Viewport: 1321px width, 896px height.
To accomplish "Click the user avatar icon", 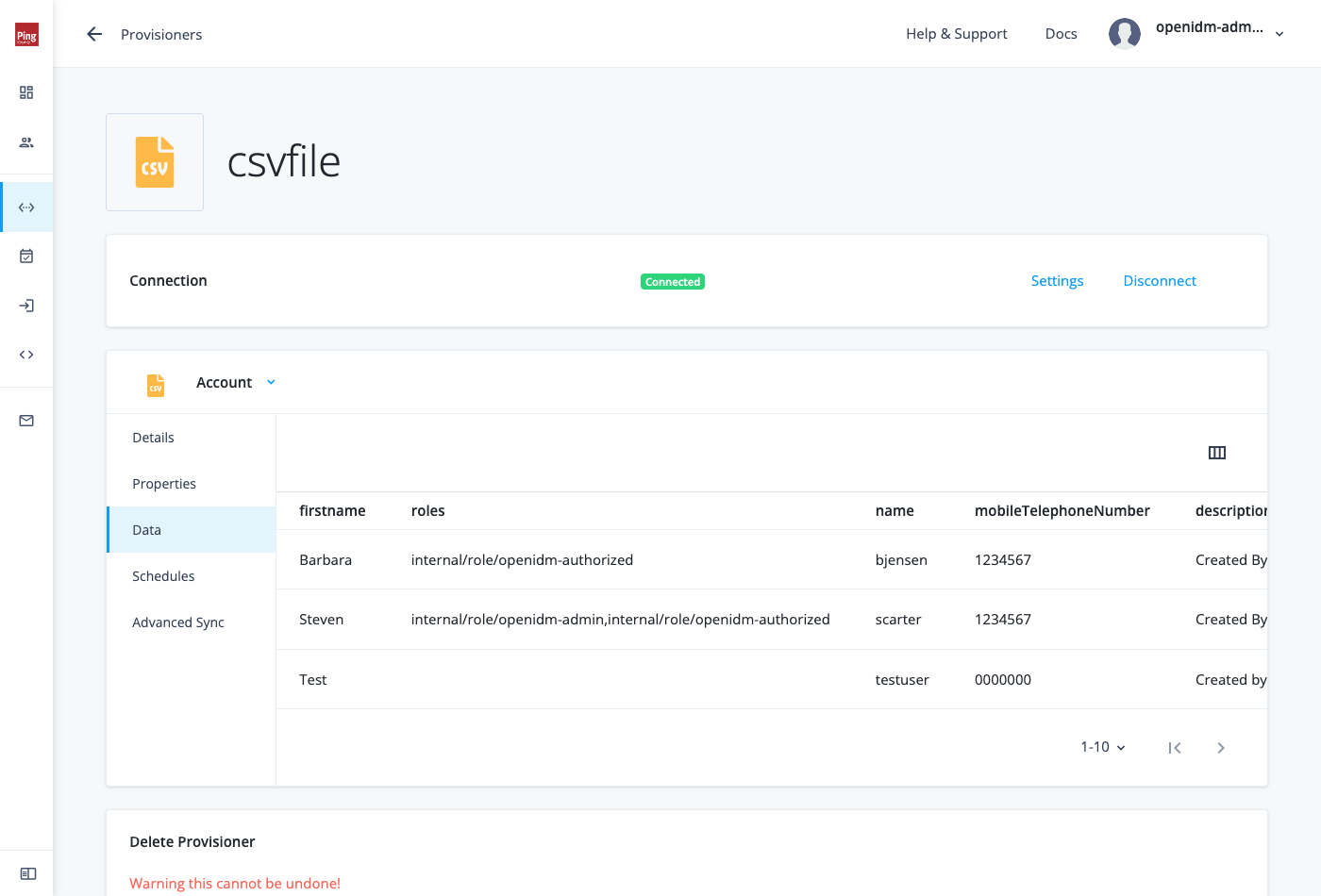I will click(1125, 34).
